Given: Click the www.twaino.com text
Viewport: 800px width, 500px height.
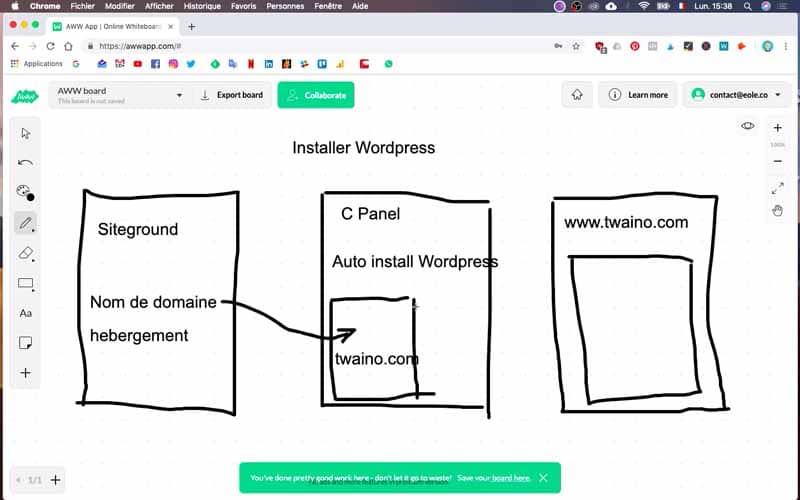Looking at the screenshot, I should pyautogui.click(x=626, y=222).
